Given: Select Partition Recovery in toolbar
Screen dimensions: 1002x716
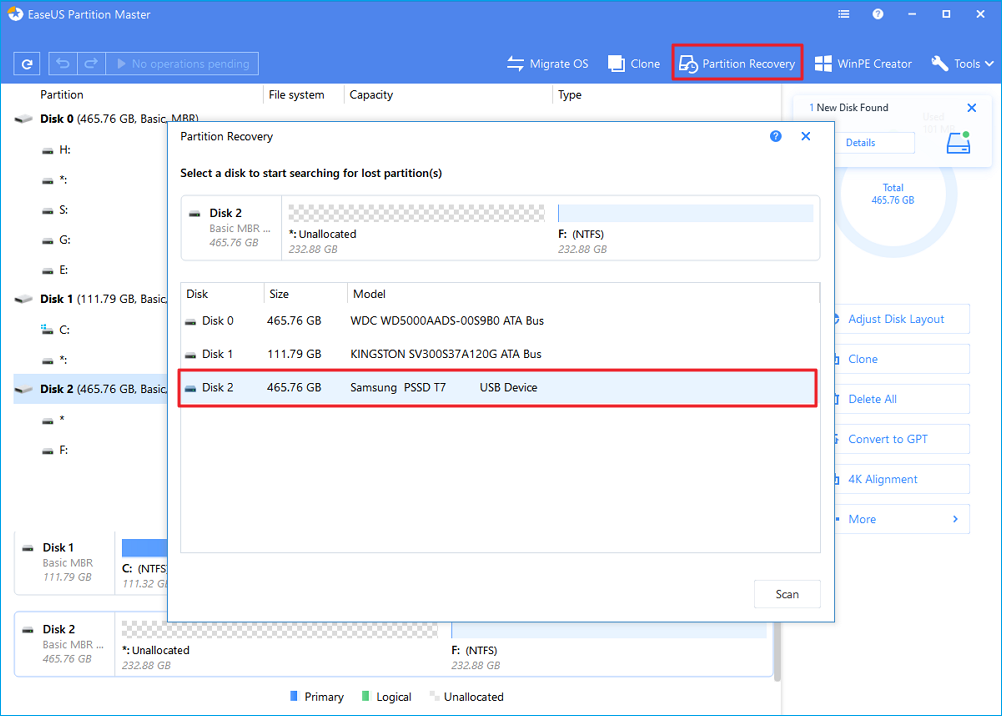Looking at the screenshot, I should 737,64.
